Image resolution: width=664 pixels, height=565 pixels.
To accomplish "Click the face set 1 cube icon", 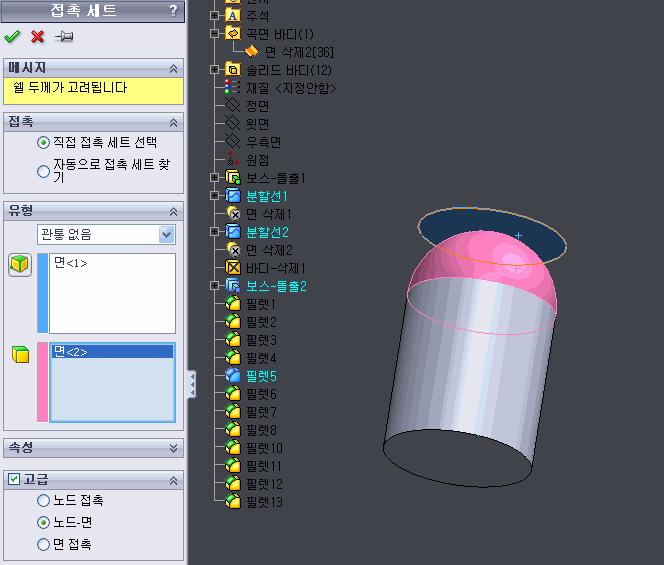I will [x=20, y=264].
